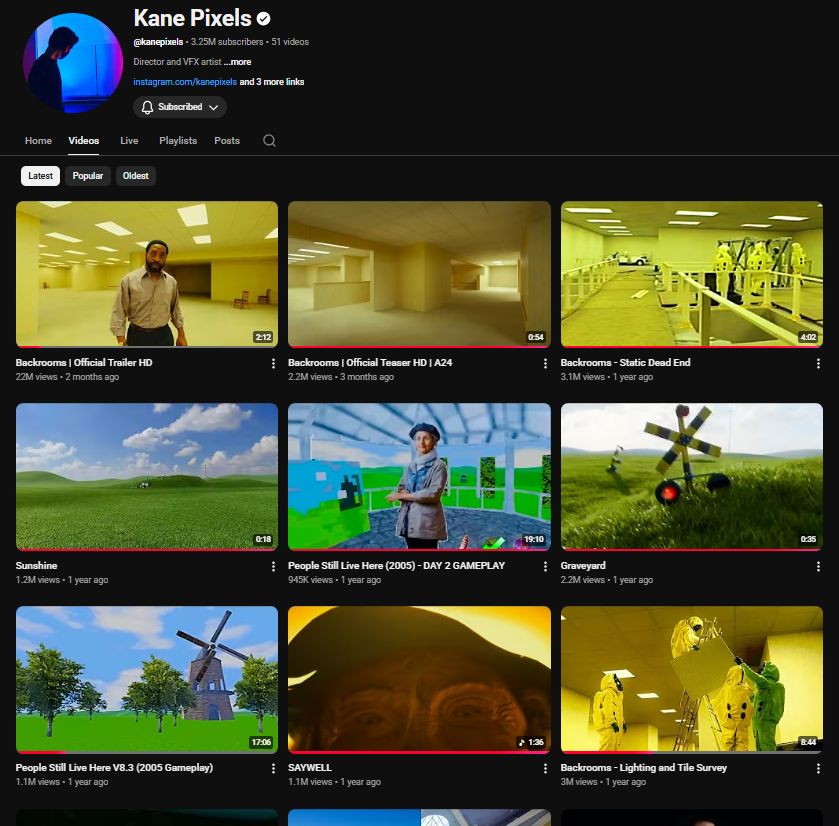Image resolution: width=839 pixels, height=826 pixels.
Task: Open title Backrooms - Lighting and Tile Survey
Action: [x=644, y=768]
